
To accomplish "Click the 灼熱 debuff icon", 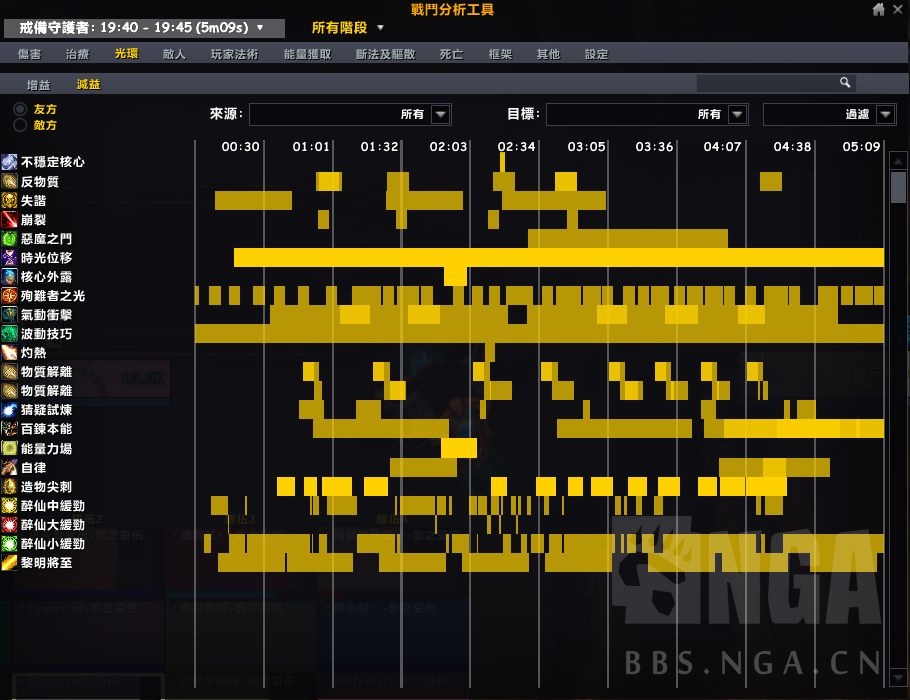I will 9,353.
